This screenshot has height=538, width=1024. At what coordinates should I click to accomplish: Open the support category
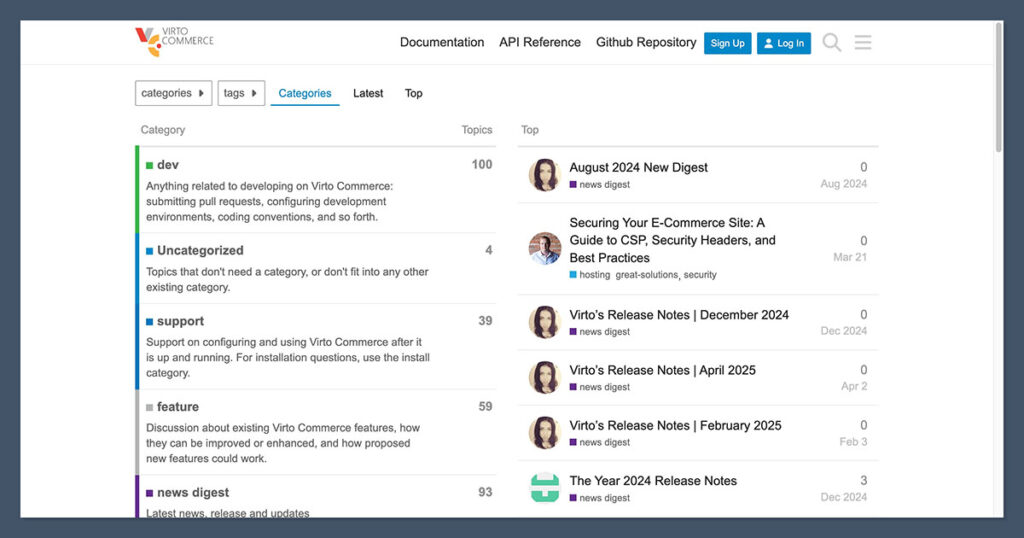point(180,321)
